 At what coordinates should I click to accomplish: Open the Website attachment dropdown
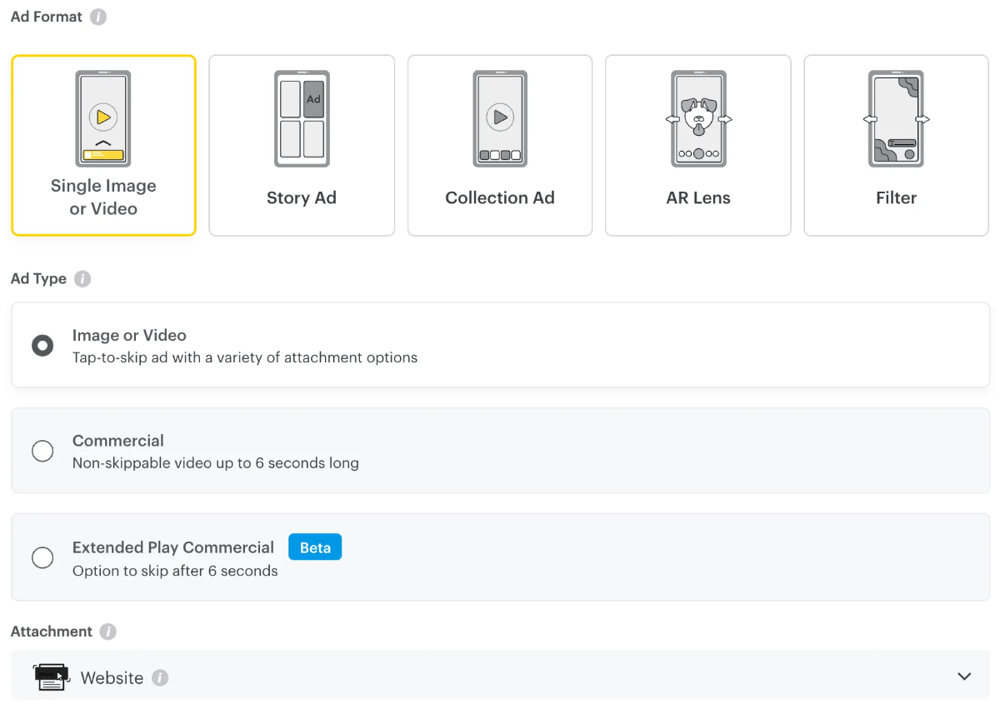[500, 677]
